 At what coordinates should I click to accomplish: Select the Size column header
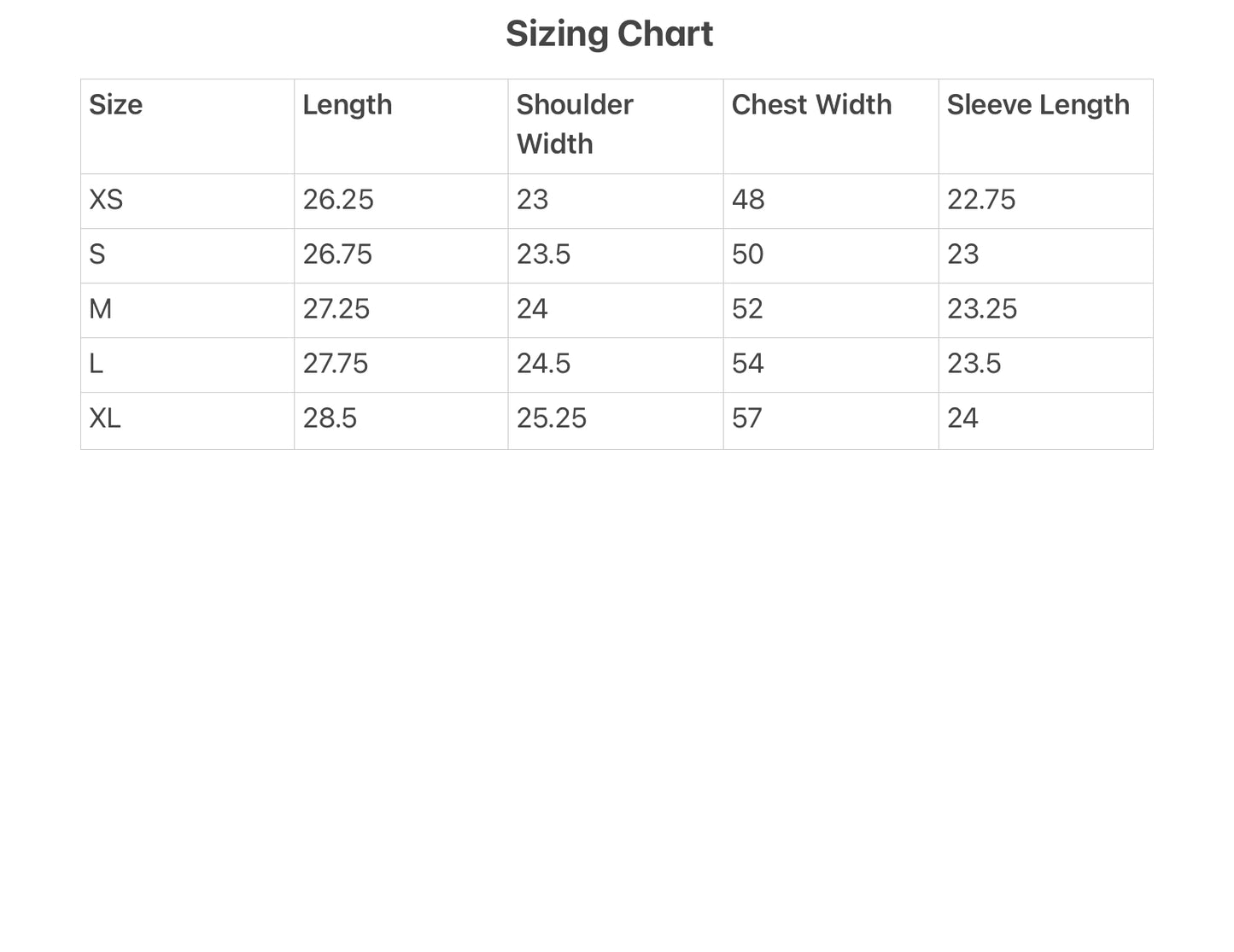116,104
